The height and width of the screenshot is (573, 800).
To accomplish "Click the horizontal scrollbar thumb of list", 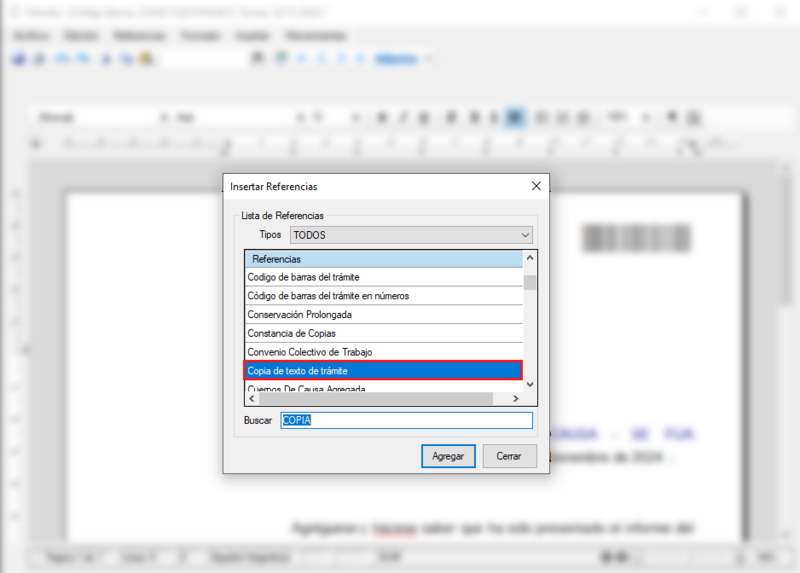I will (375, 398).
